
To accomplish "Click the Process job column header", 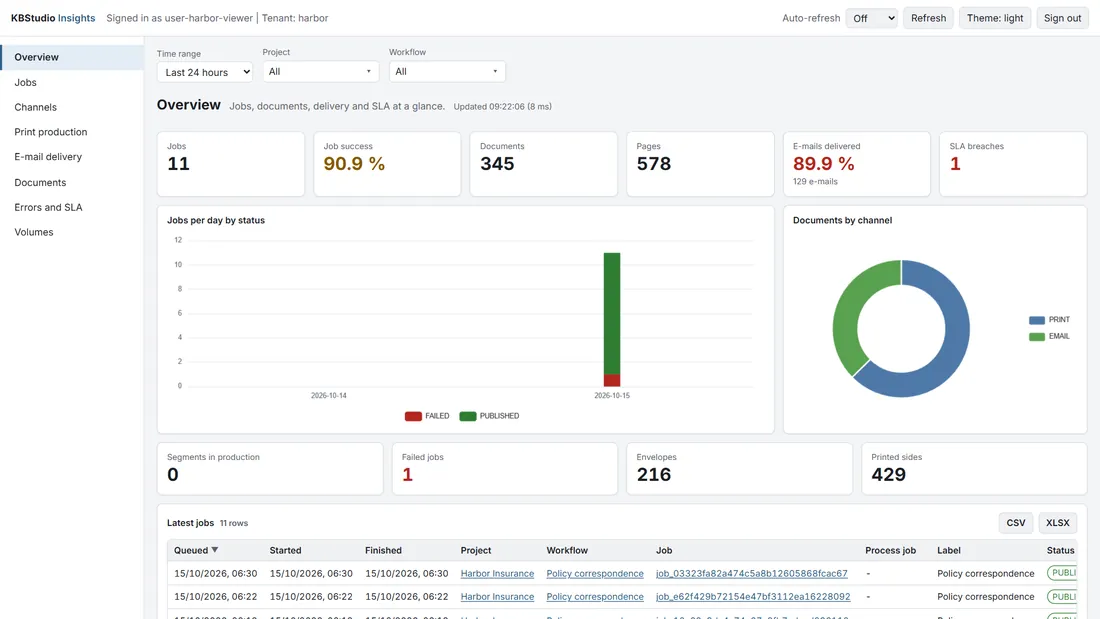I will point(890,550).
